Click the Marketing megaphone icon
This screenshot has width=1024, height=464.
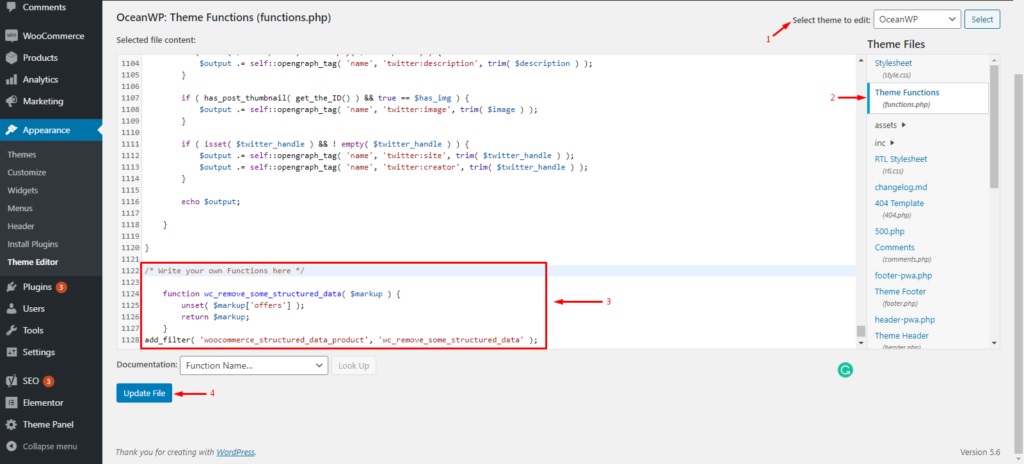[11, 102]
